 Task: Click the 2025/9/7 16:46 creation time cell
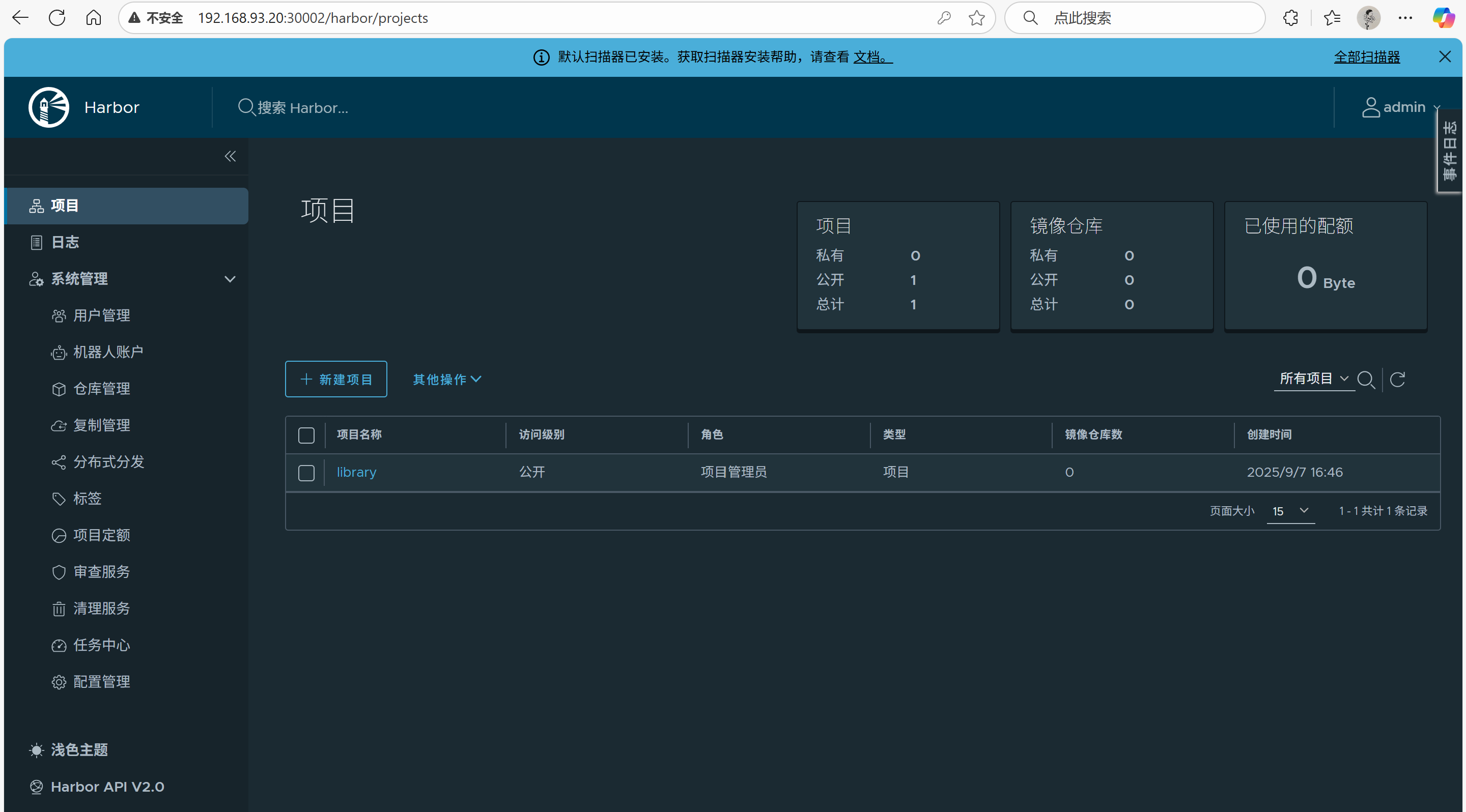[x=1294, y=472]
